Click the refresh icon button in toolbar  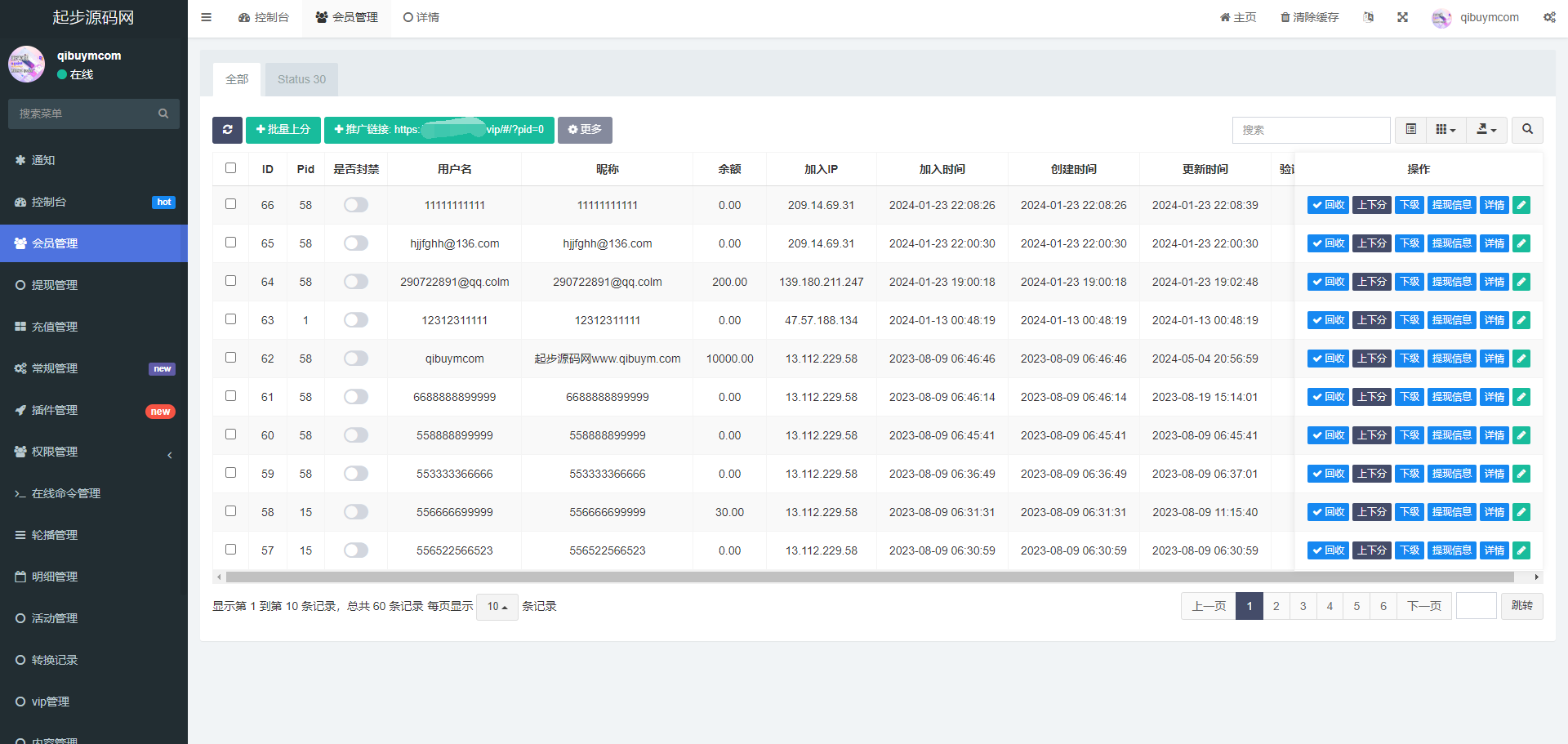(227, 130)
